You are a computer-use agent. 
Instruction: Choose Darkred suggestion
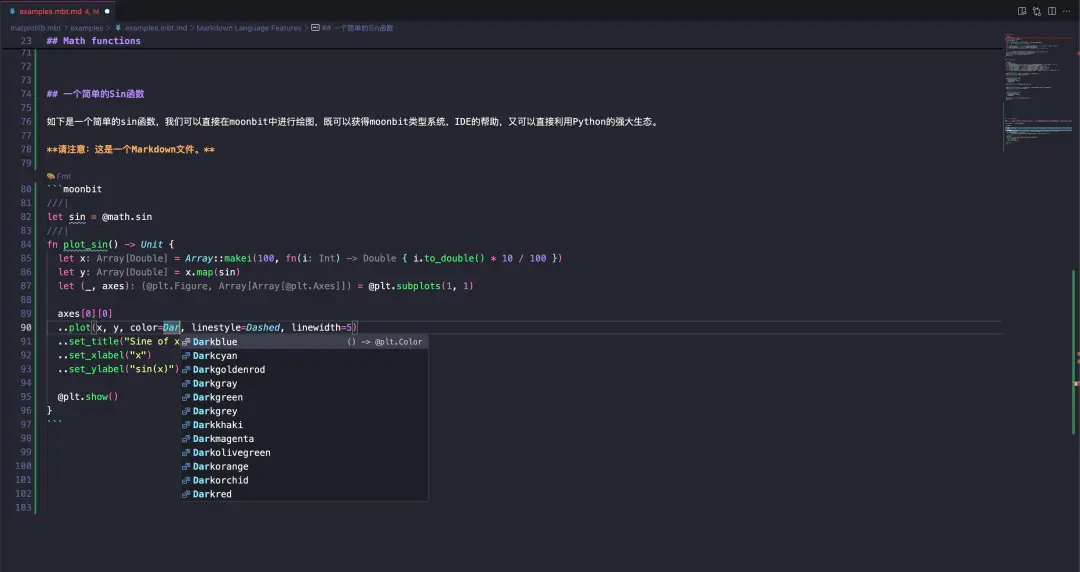pyautogui.click(x=304, y=493)
